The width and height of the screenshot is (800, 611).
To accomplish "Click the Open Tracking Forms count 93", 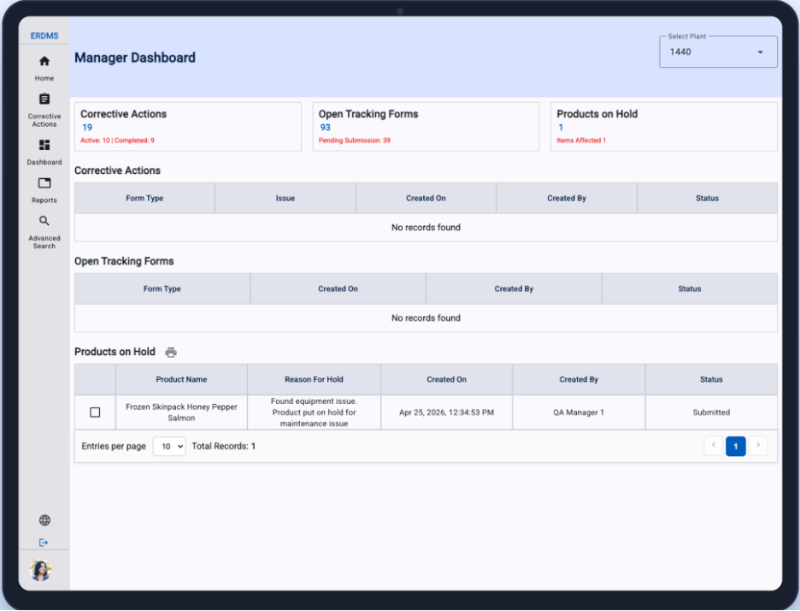I will [x=325, y=128].
